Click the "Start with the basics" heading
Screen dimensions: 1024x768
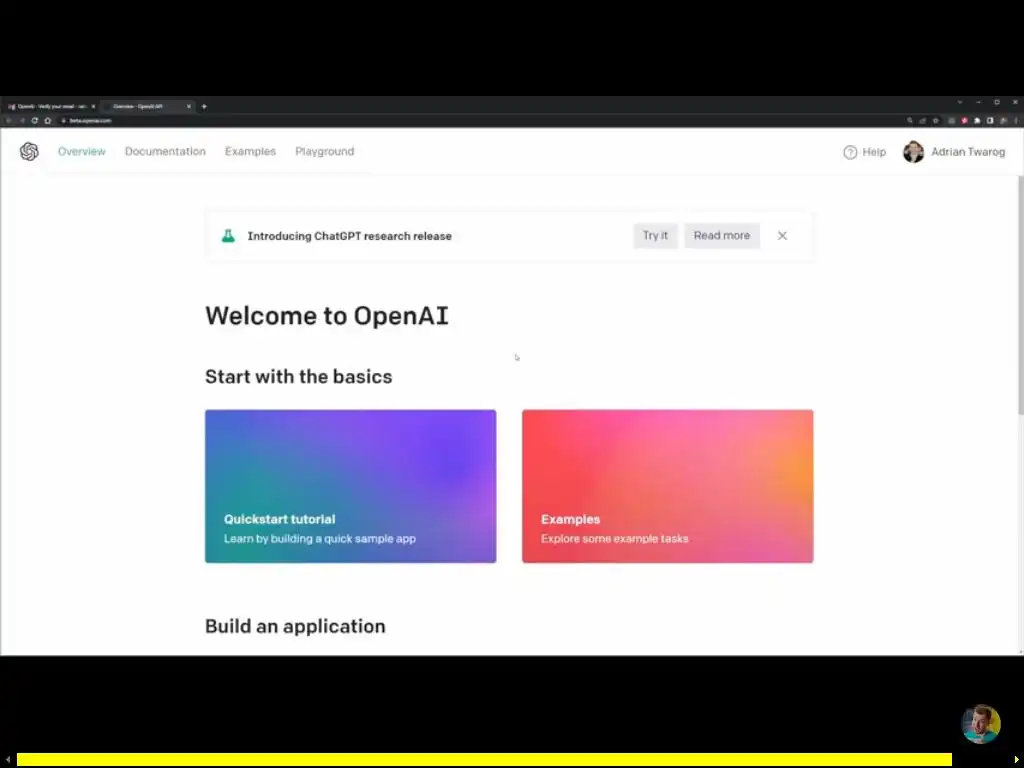tap(298, 377)
